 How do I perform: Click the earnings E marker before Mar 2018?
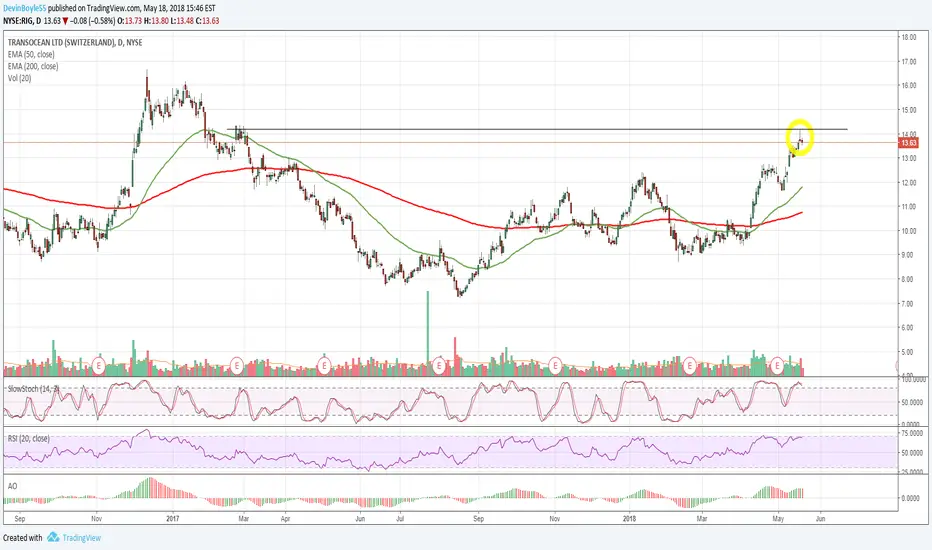click(689, 364)
